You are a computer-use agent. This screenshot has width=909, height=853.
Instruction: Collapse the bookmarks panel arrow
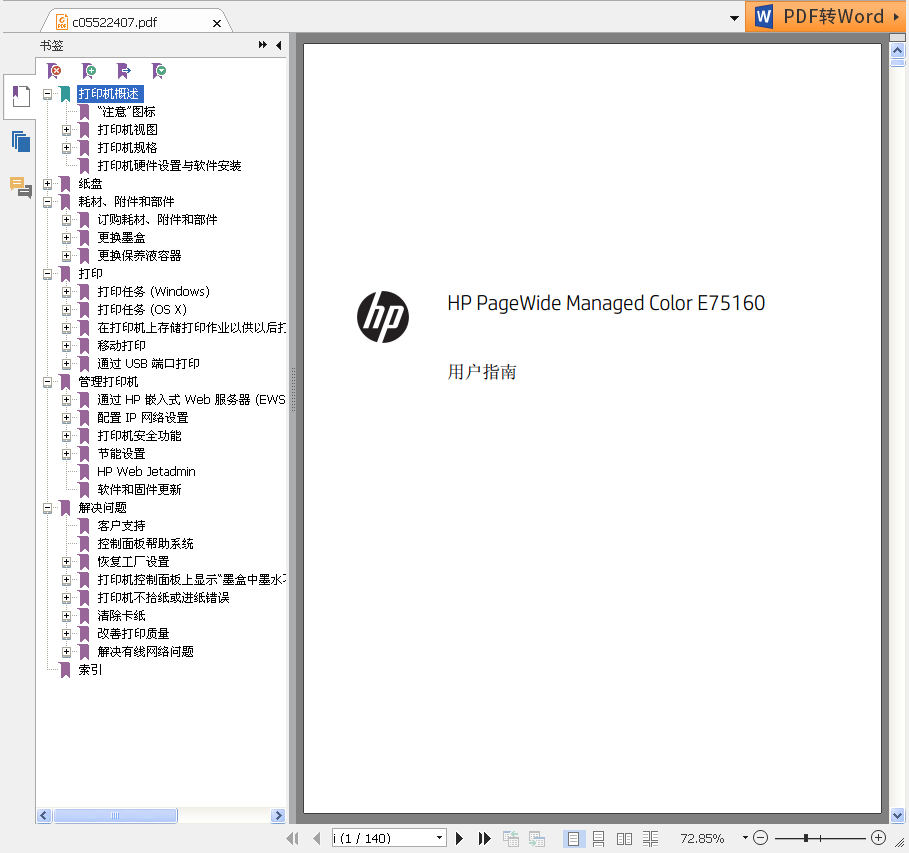tap(279, 45)
